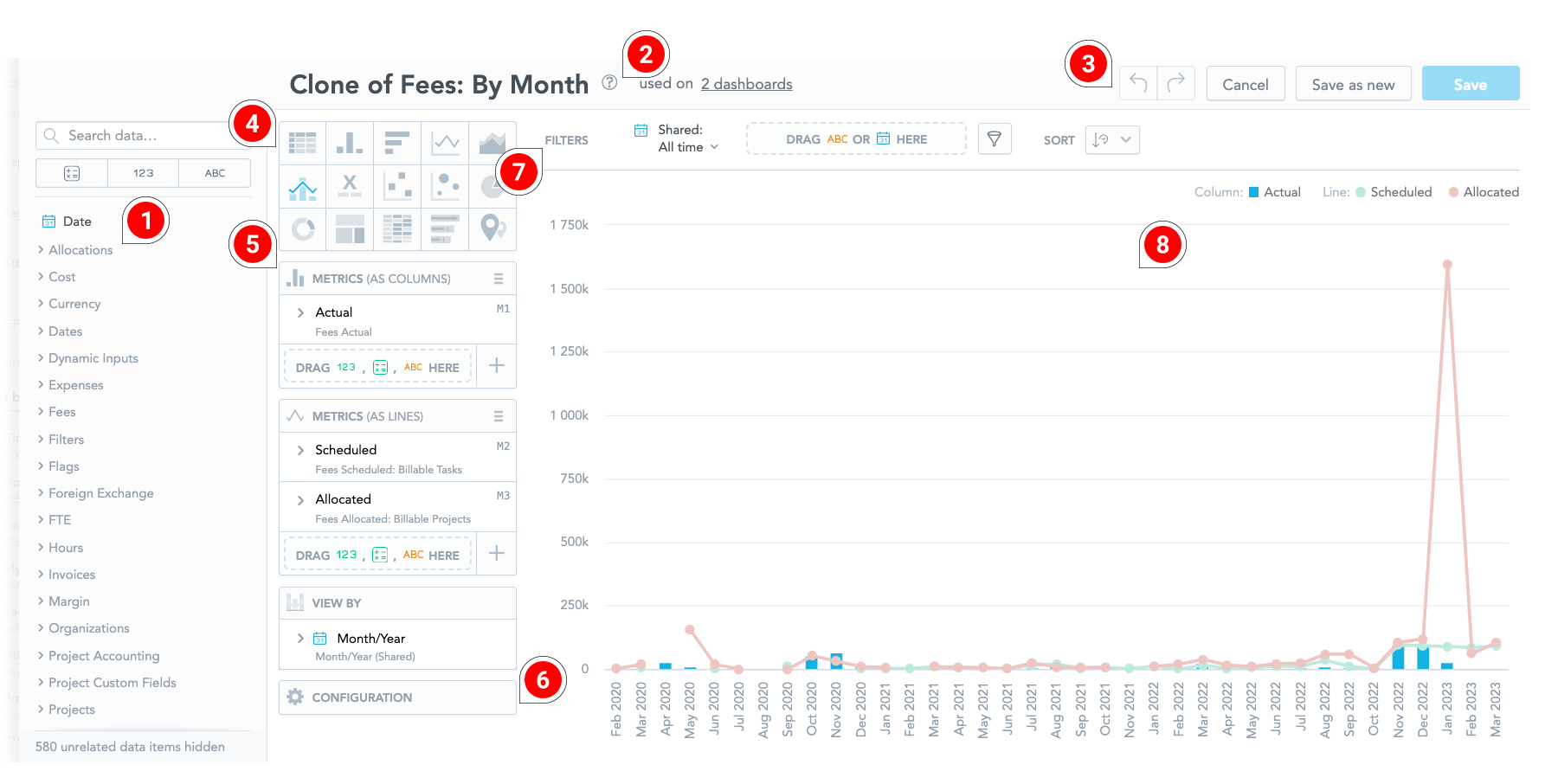
Task: Switch to Column chart visualization
Action: coord(350,143)
